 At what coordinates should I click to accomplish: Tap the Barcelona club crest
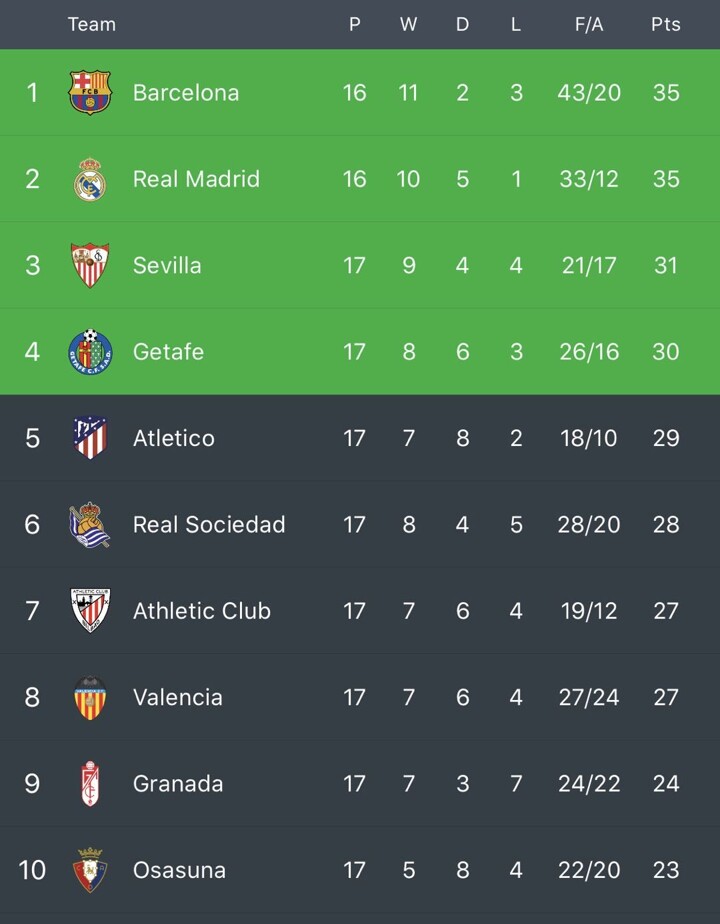[x=90, y=93]
